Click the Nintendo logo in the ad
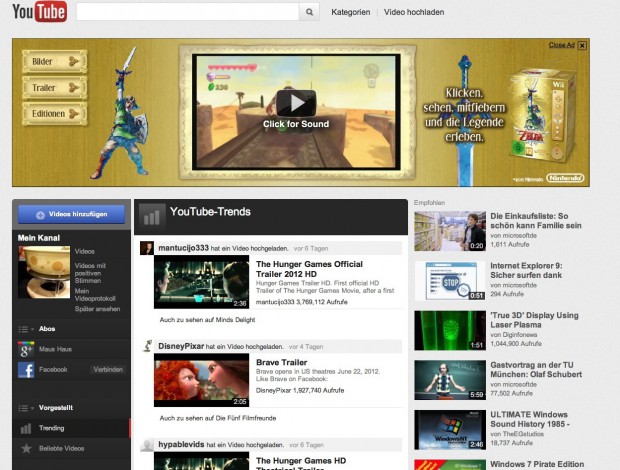Image resolution: width=620 pixels, height=470 pixels. (565, 178)
